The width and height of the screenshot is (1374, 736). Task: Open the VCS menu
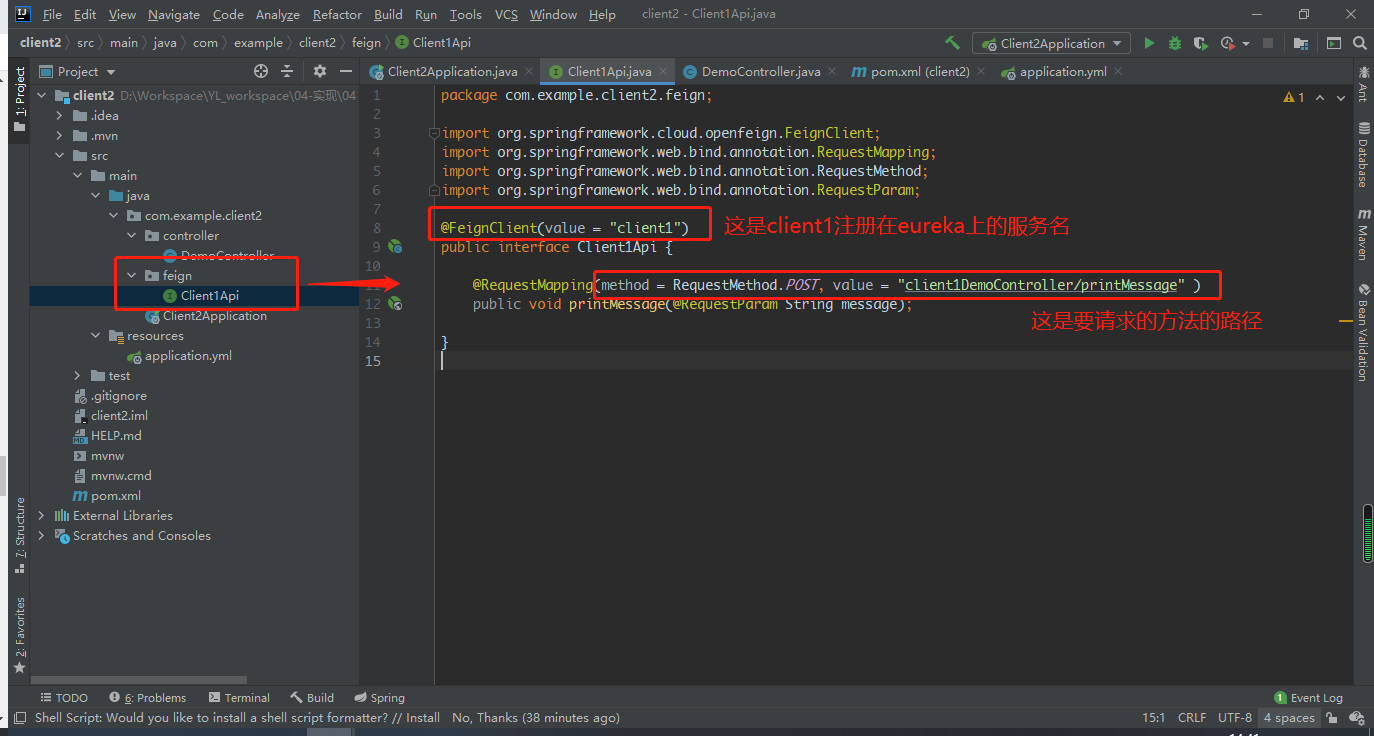(x=506, y=14)
